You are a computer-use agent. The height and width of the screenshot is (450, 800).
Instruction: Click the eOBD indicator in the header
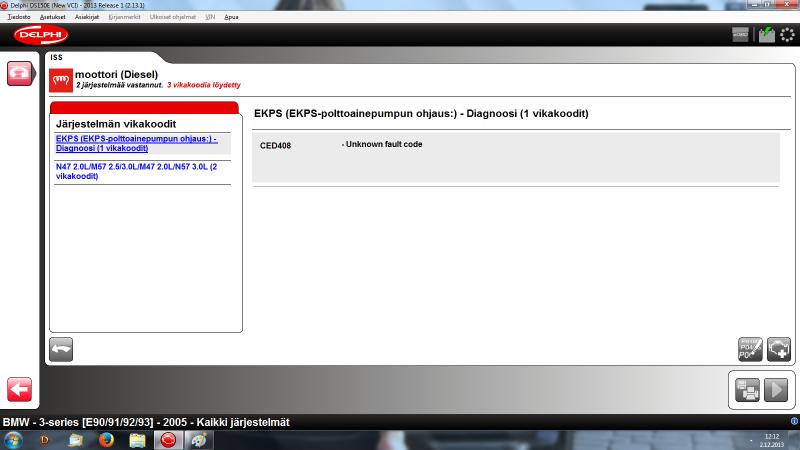pyautogui.click(x=741, y=34)
